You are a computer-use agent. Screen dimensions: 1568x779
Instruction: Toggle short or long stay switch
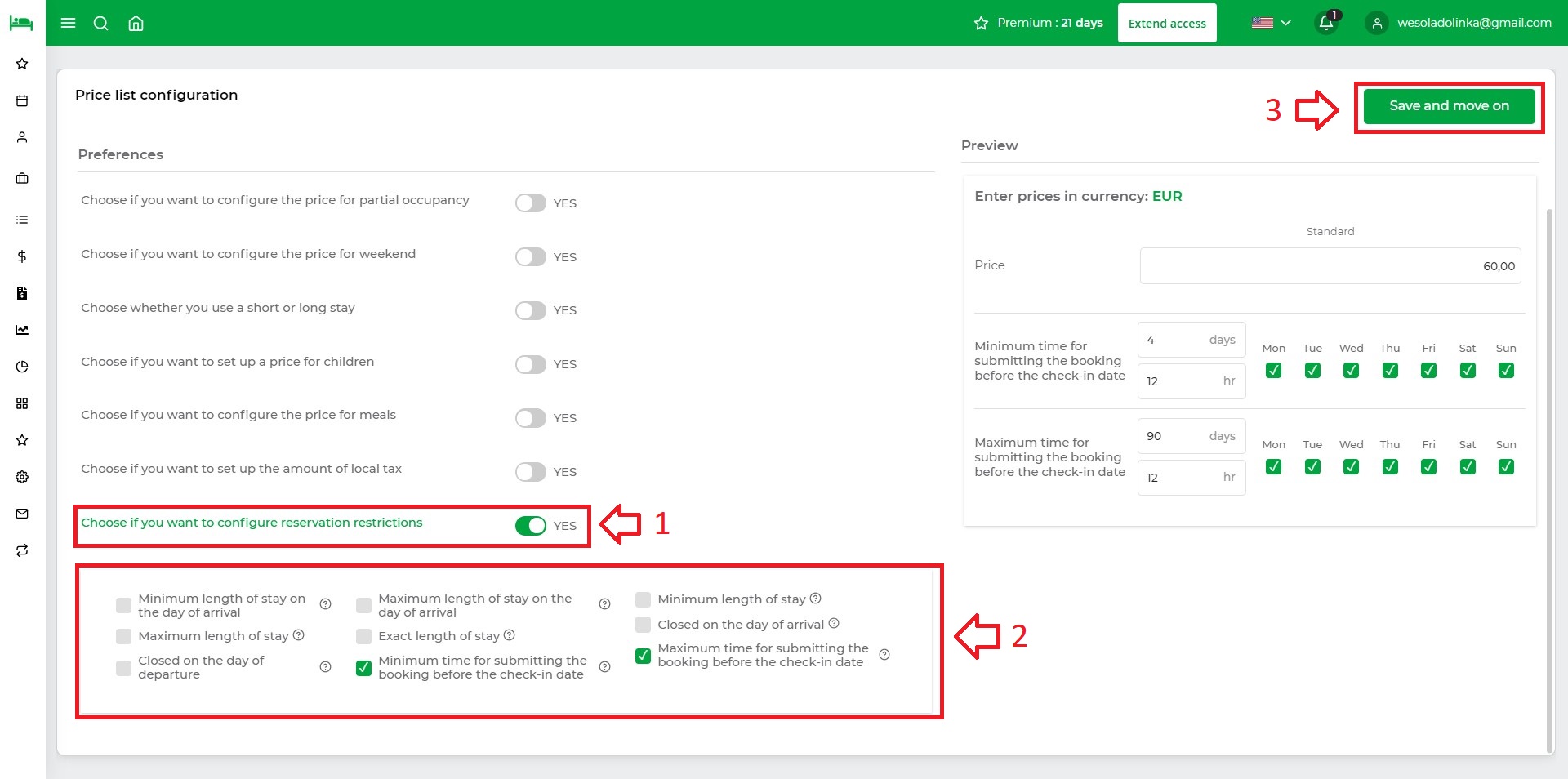coord(531,310)
